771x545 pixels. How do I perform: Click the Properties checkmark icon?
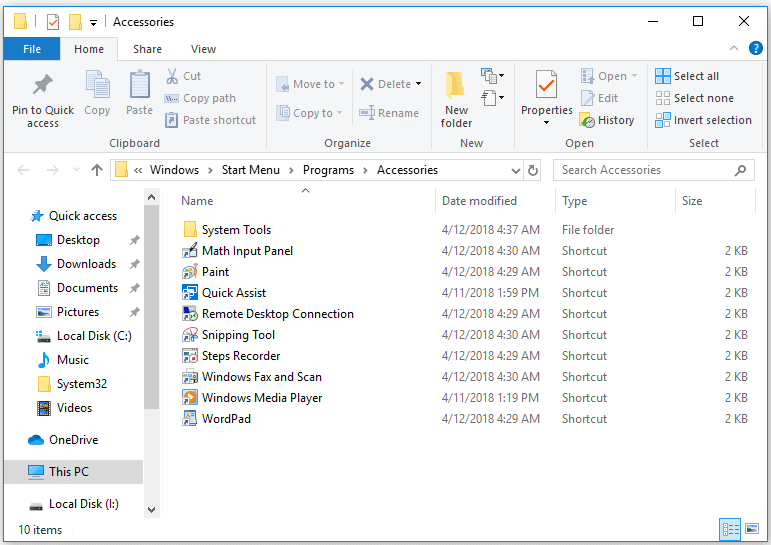(546, 85)
